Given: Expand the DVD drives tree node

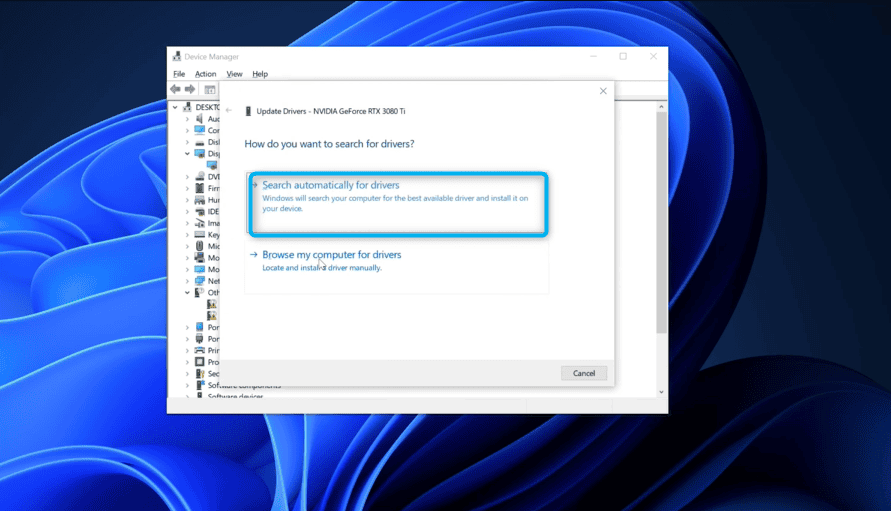Looking at the screenshot, I should click(x=187, y=177).
